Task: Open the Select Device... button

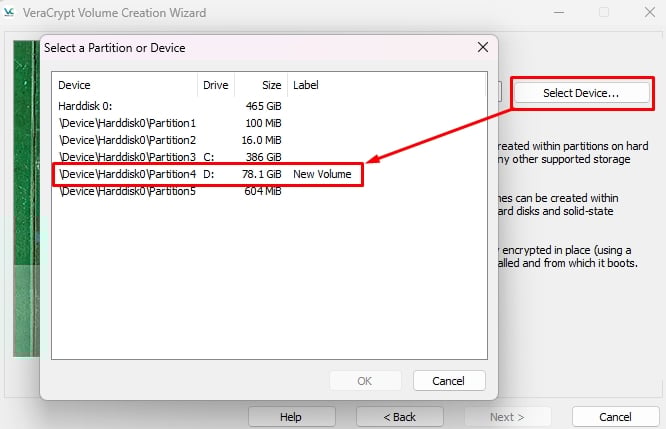Action: tap(581, 93)
